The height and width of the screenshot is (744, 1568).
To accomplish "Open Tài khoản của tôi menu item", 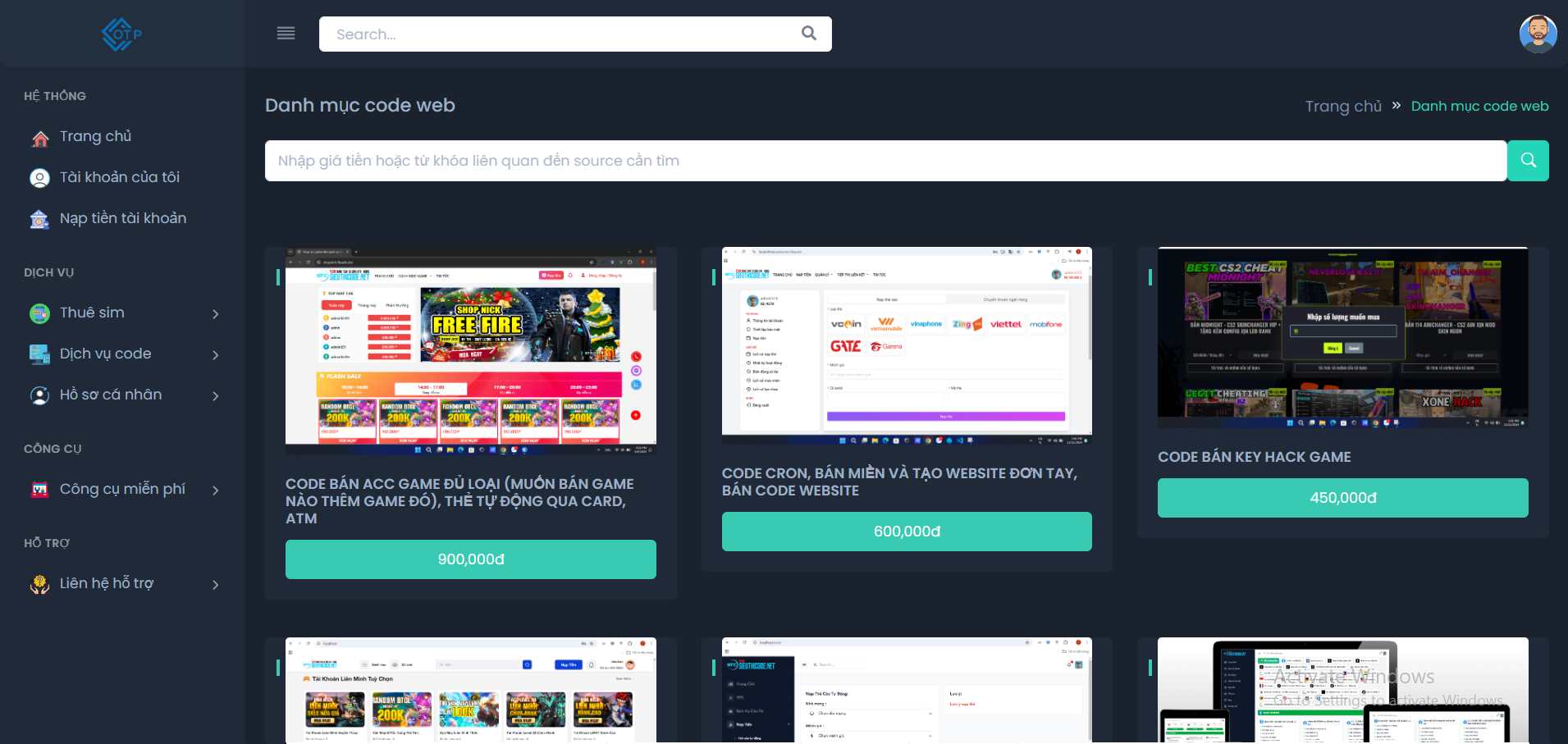I will coord(119,177).
